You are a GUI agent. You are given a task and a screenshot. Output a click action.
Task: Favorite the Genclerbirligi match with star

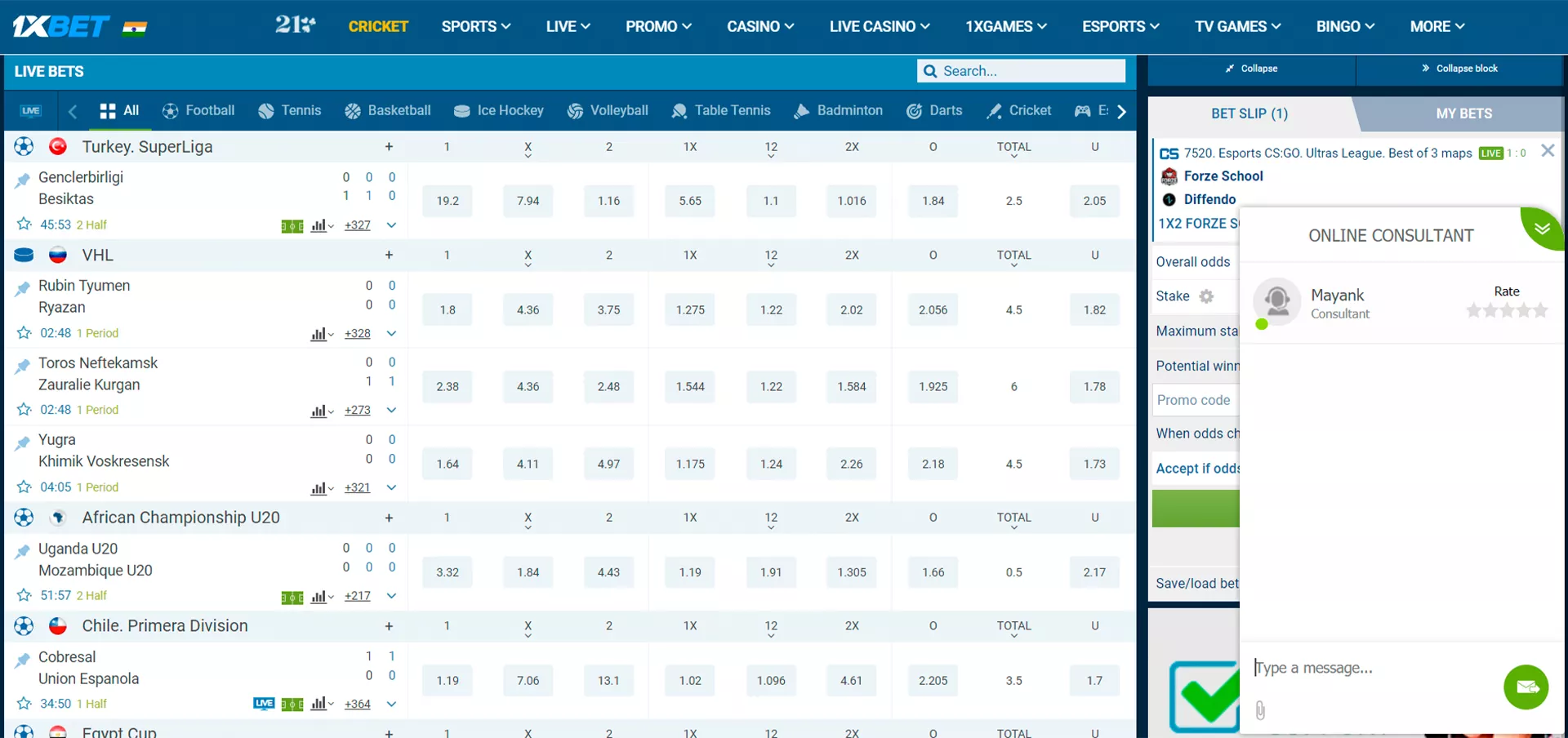coord(24,225)
